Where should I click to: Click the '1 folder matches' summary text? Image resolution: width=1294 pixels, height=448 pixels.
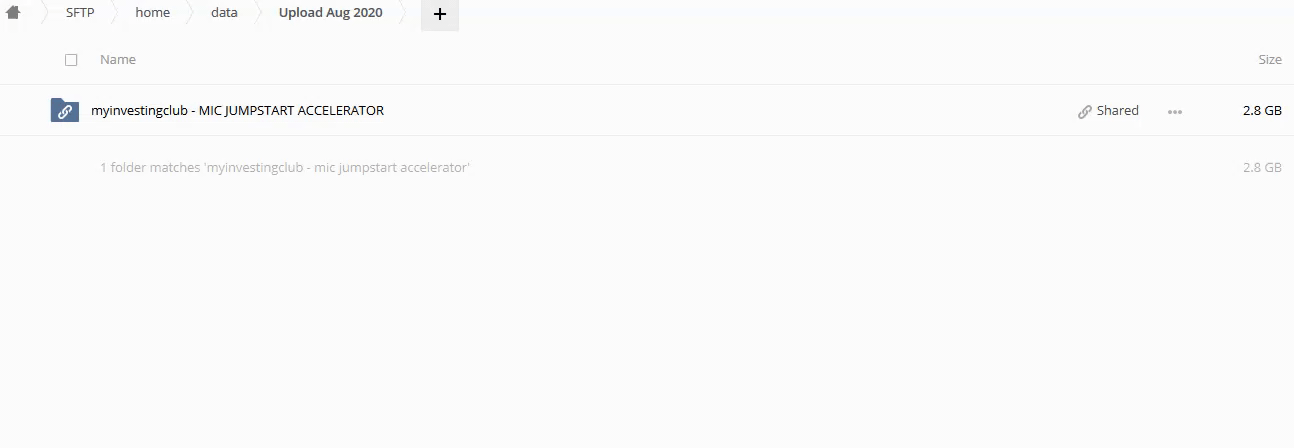click(285, 168)
